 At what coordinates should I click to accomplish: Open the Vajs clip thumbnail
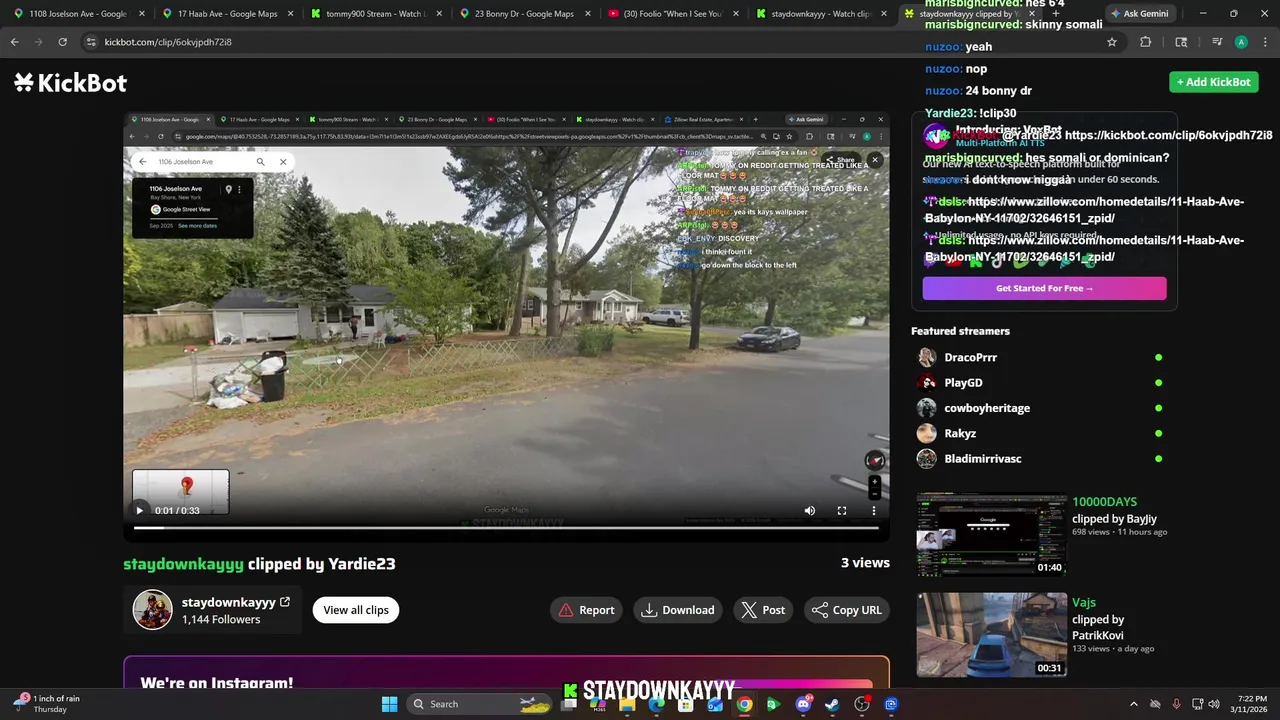[x=992, y=635]
